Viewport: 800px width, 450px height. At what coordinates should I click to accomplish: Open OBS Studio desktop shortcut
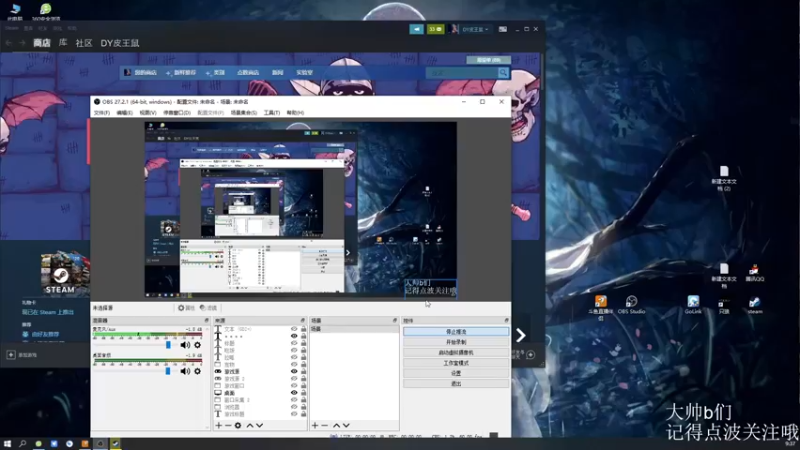pyautogui.click(x=631, y=305)
